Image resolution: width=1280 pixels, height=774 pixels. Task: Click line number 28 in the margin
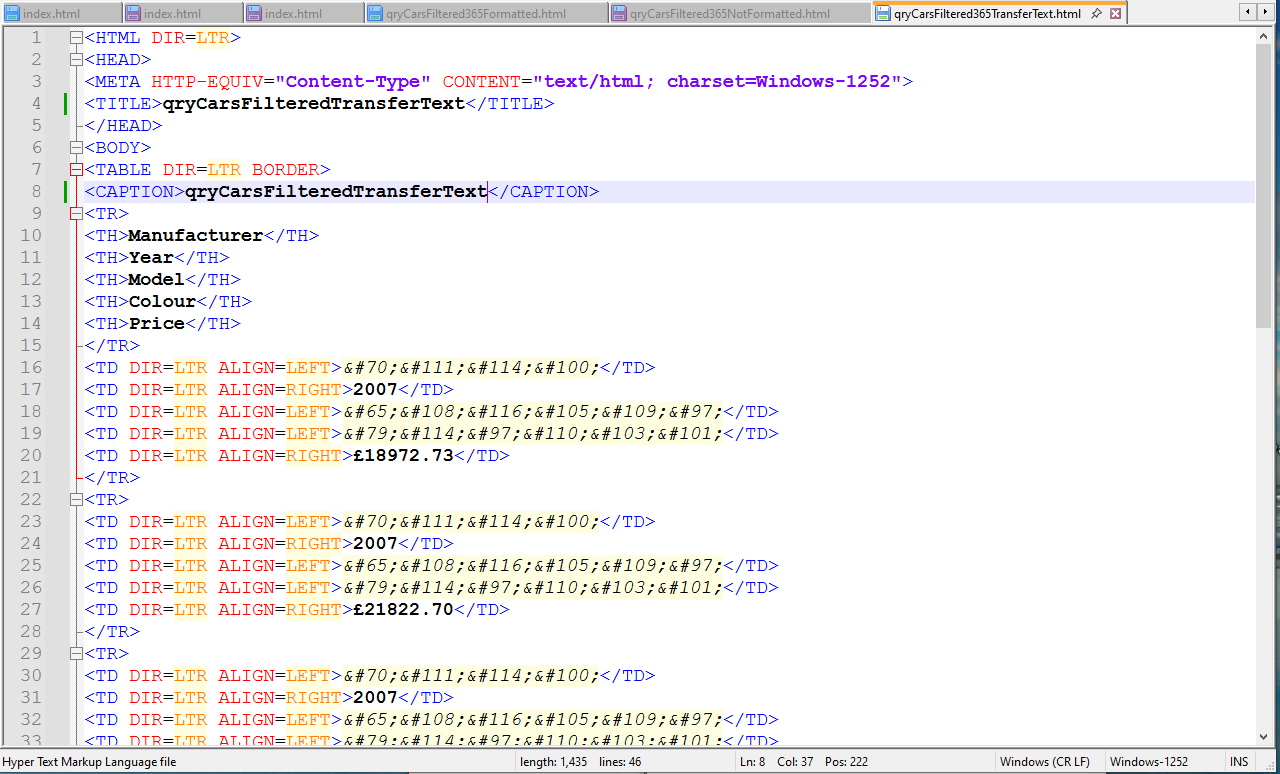point(31,632)
